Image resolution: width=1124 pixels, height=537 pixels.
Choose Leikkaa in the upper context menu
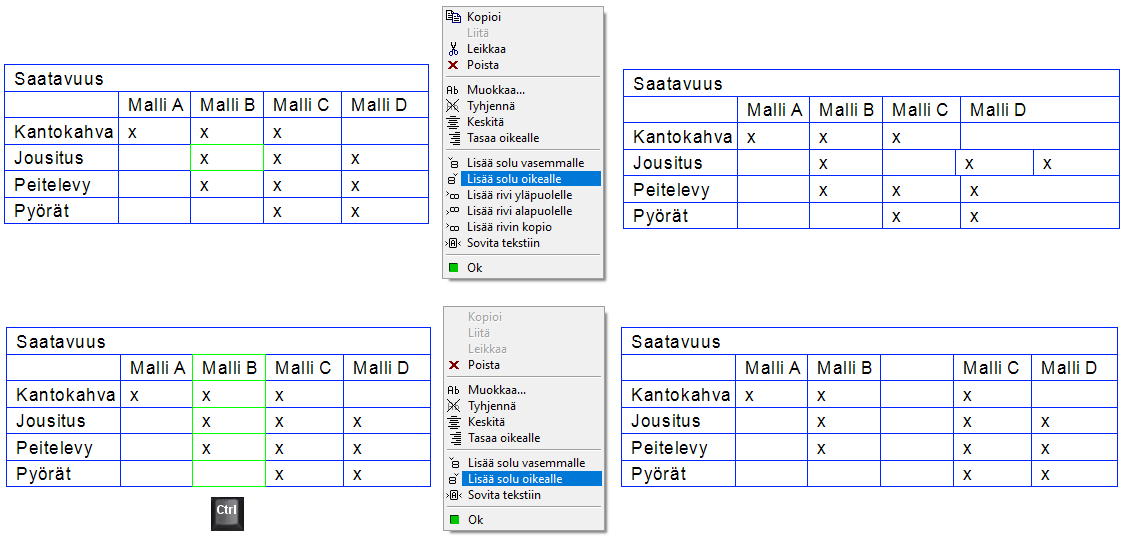[x=486, y=49]
